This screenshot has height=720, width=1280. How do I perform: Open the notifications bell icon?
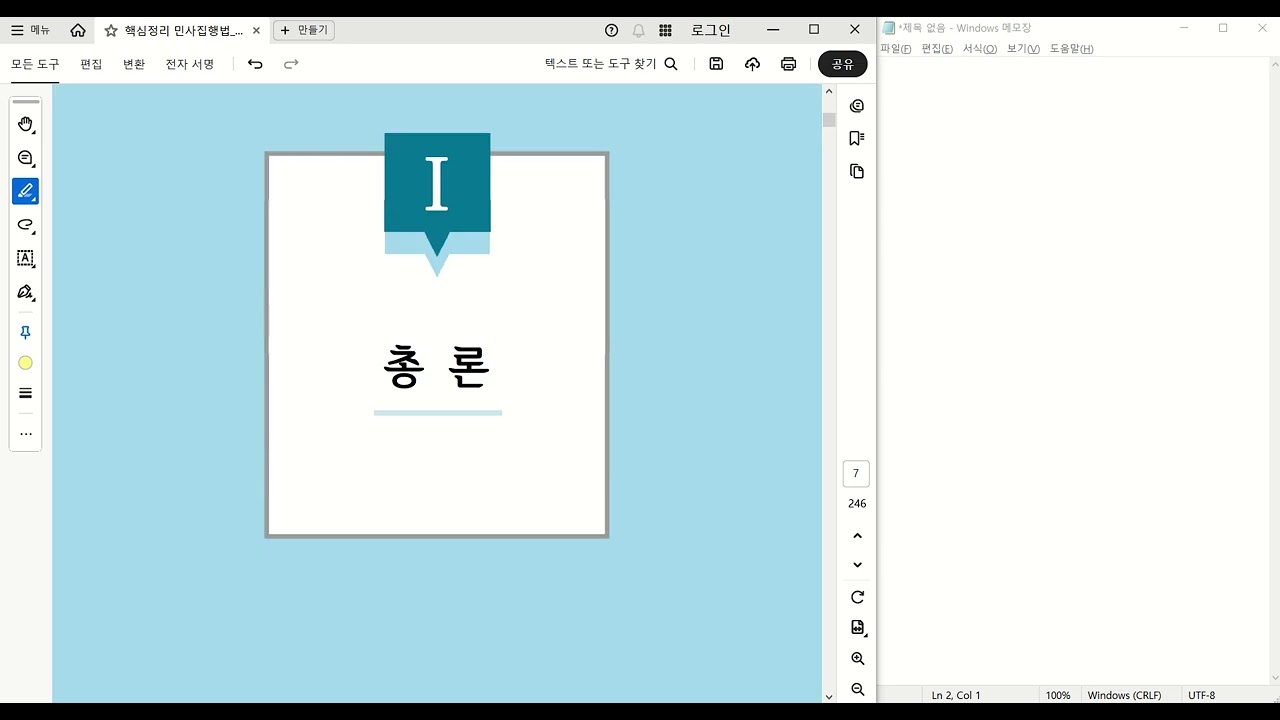(638, 30)
